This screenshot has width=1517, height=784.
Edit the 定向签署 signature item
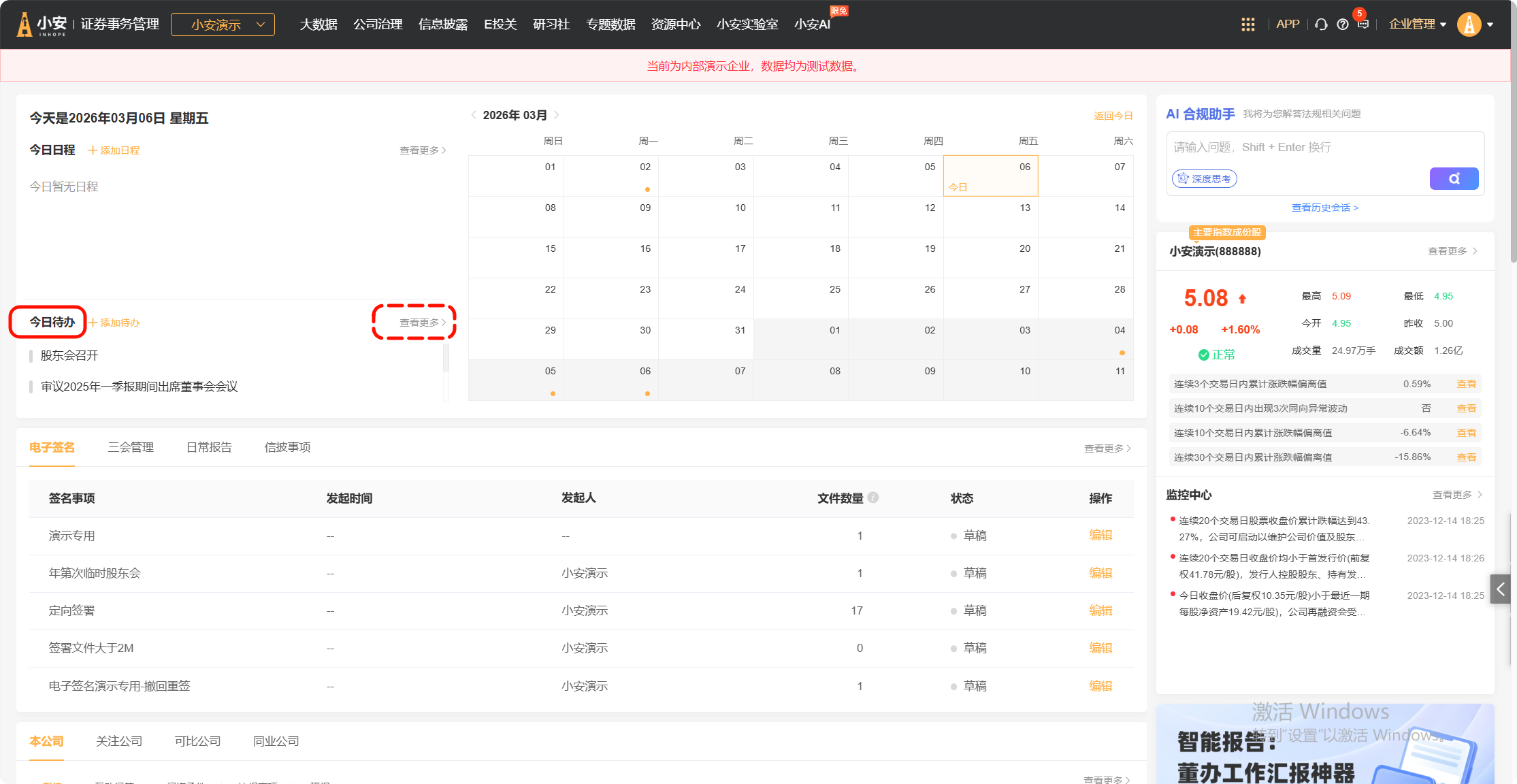(1100, 610)
